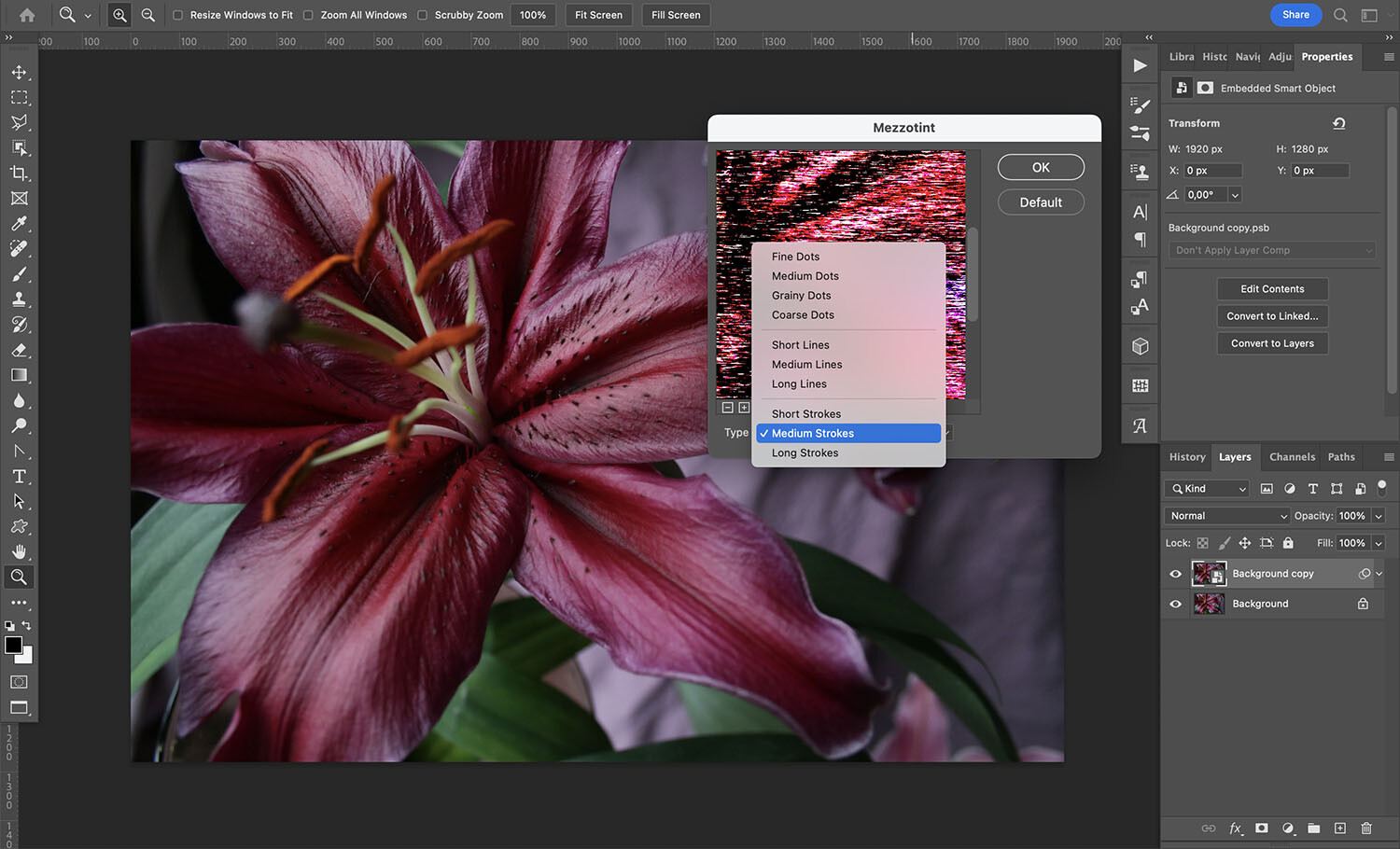Image resolution: width=1400 pixels, height=849 pixels.
Task: Enable the Resize Windows to Fit checkbox
Action: pos(176,15)
